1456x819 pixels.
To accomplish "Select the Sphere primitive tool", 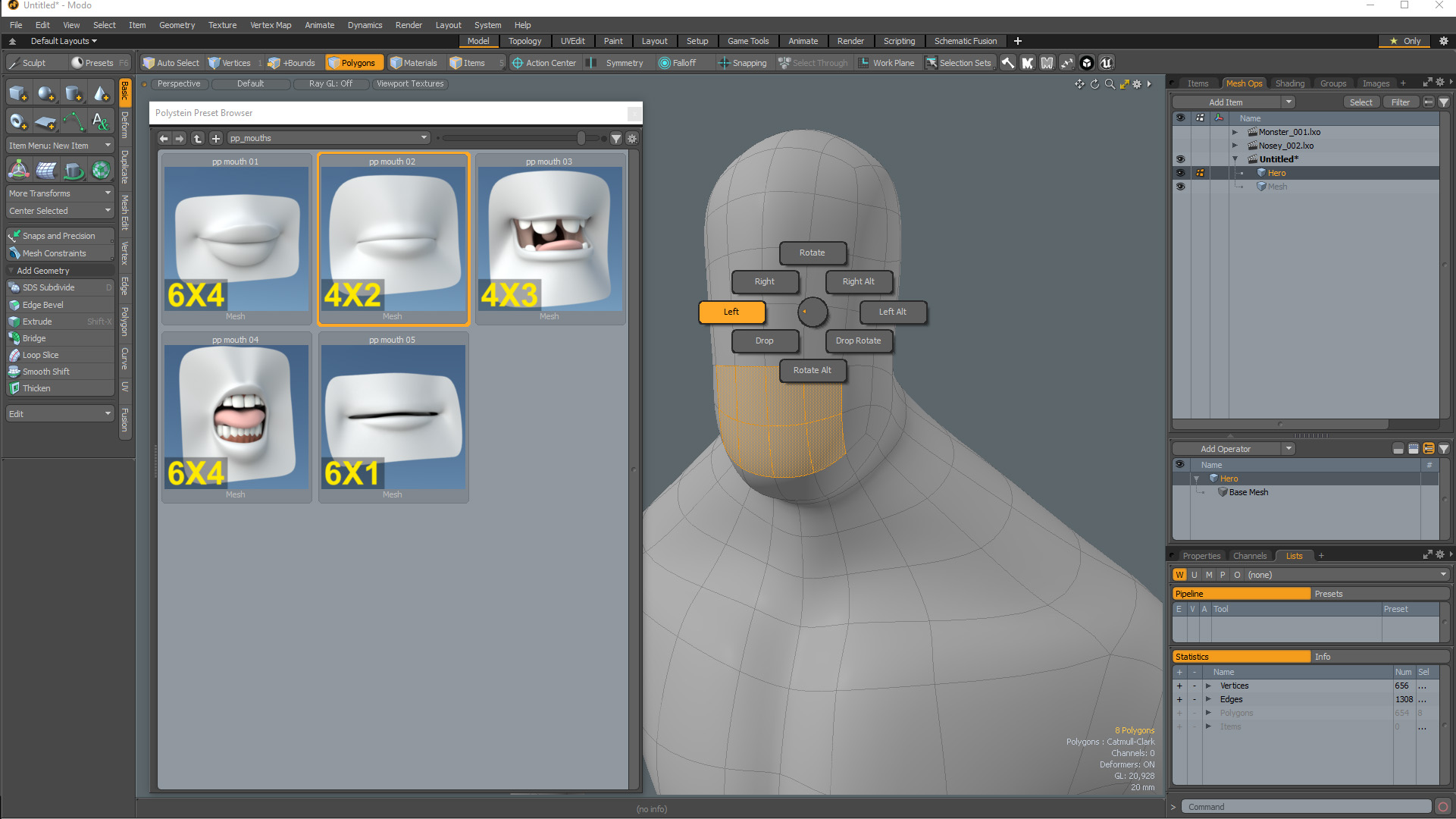I will 46,93.
